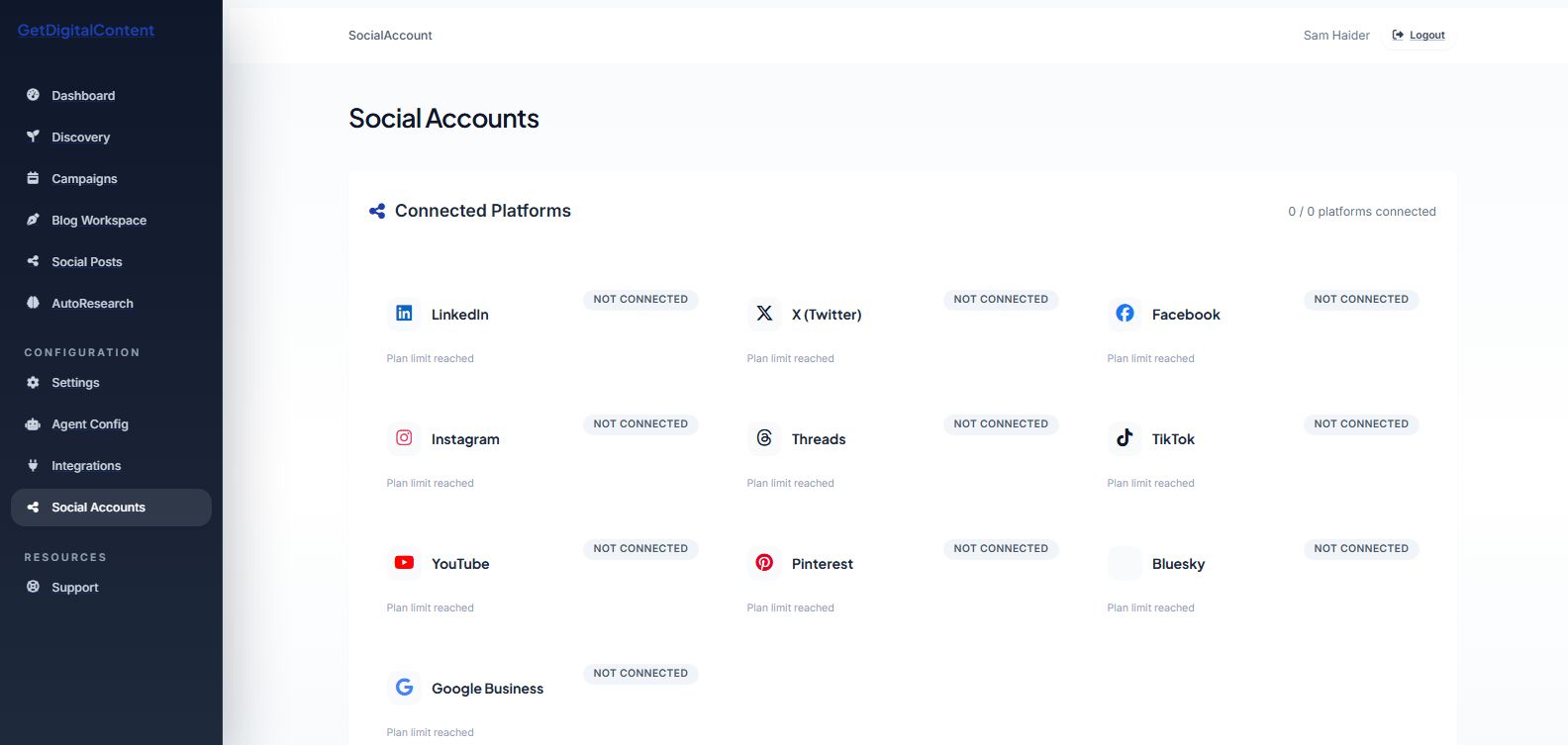The height and width of the screenshot is (745, 1568).
Task: Click the Threads logo icon
Action: point(764,438)
